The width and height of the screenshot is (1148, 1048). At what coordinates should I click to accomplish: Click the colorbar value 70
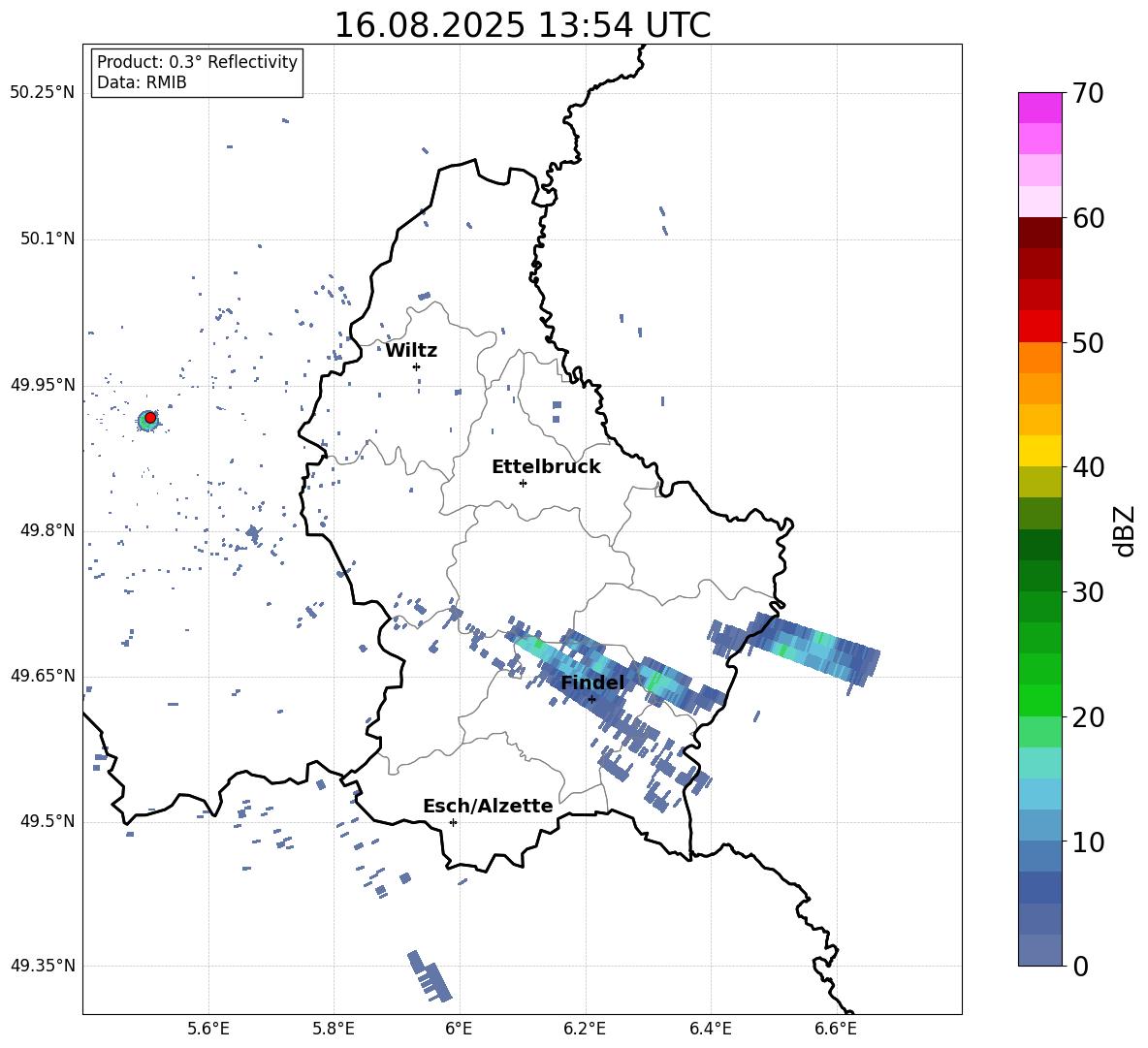(1088, 94)
